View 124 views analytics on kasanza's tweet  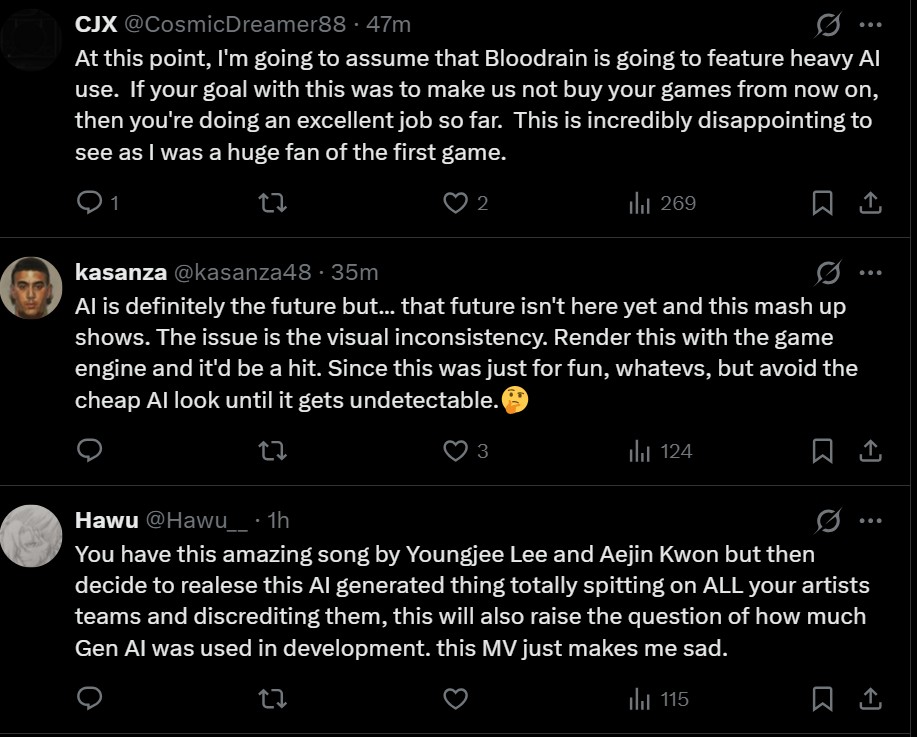pyautogui.click(x=660, y=451)
